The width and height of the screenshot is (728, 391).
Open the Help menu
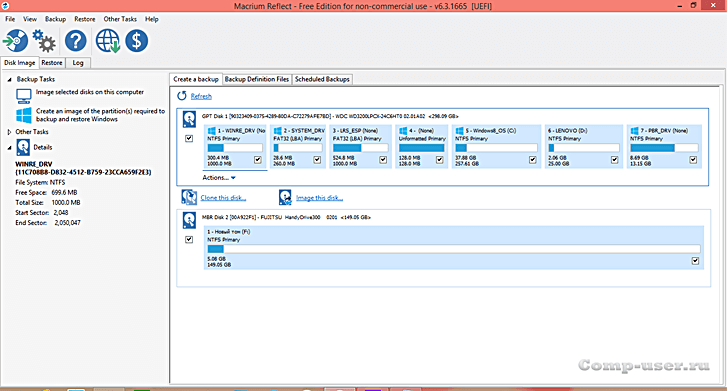coord(151,19)
